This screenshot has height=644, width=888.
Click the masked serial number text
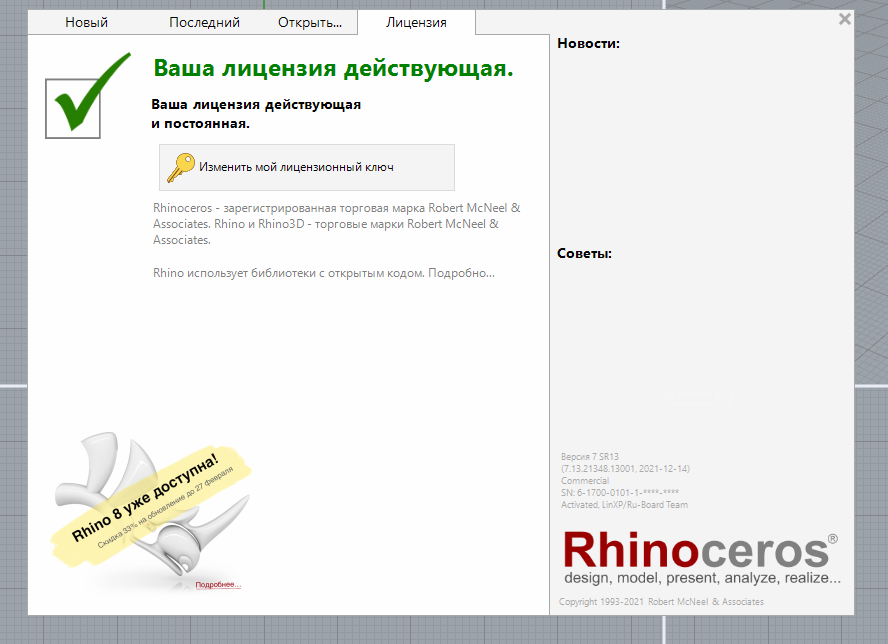coord(620,493)
